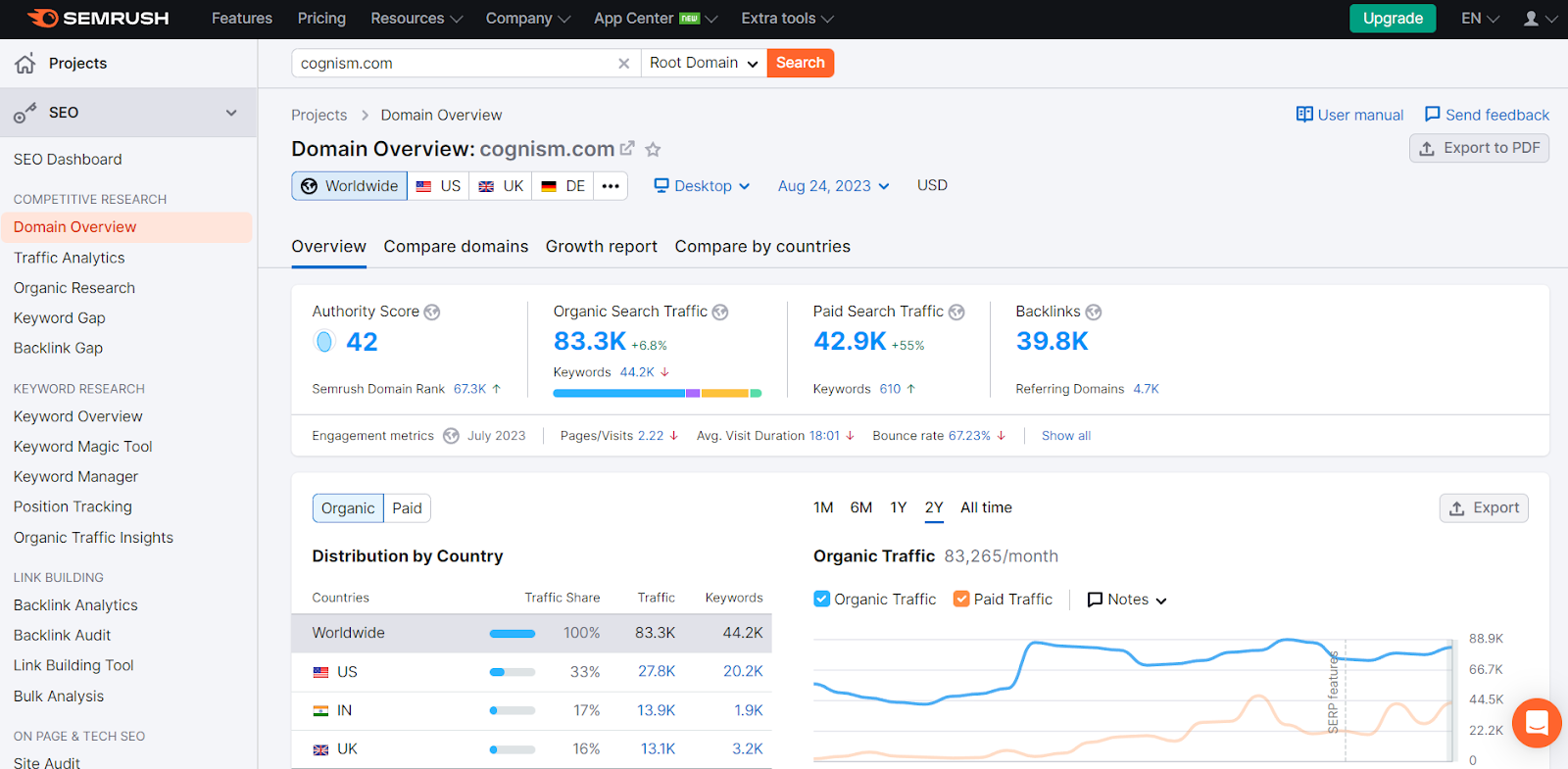Switch distribution to Paid

click(x=407, y=508)
